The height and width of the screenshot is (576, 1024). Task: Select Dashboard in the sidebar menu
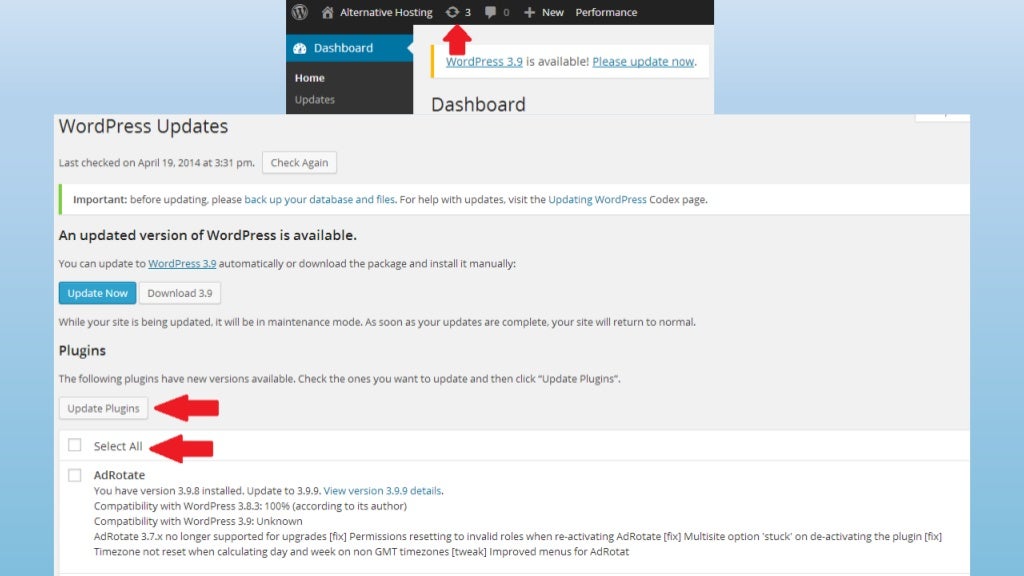[349, 48]
